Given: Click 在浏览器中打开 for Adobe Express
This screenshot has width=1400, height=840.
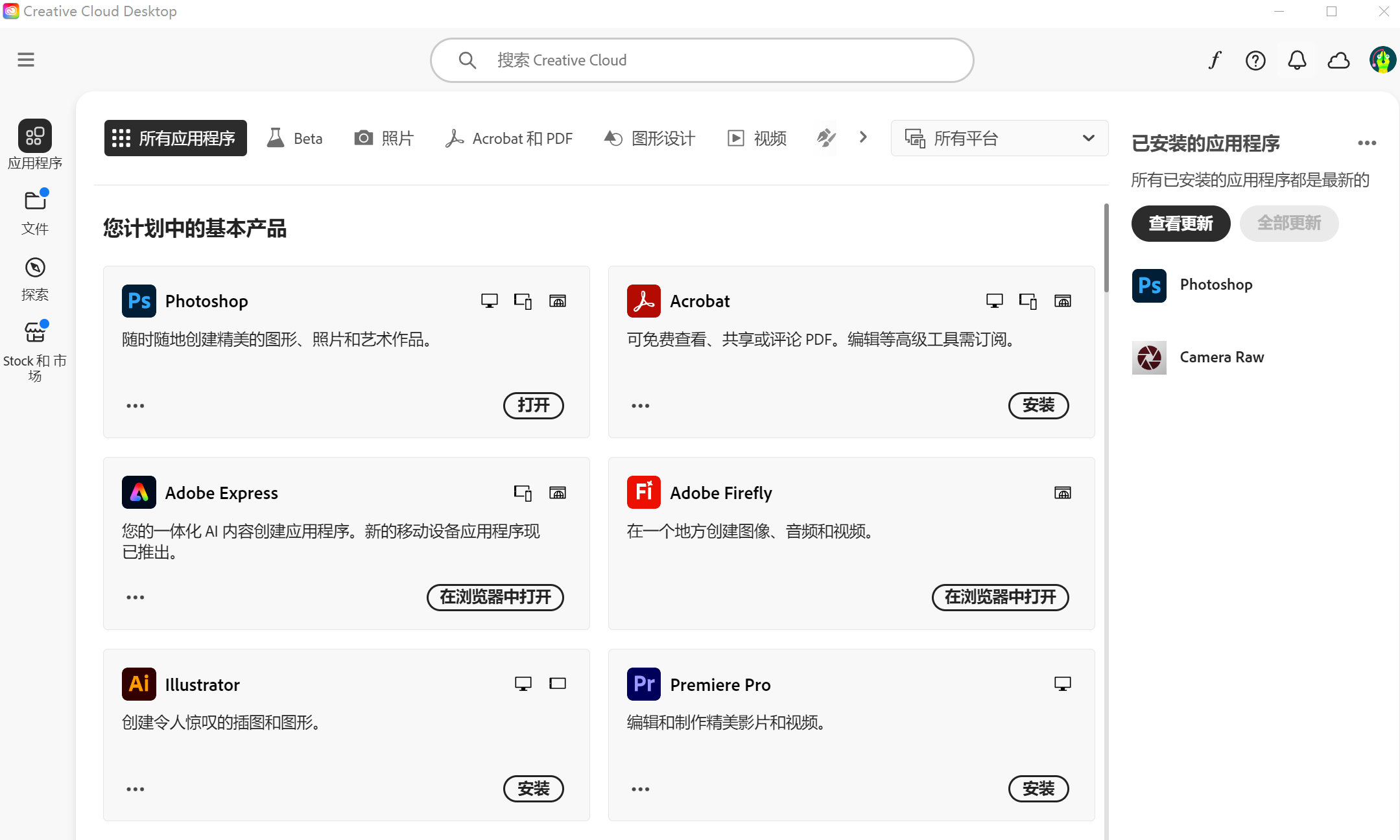Looking at the screenshot, I should pos(495,597).
